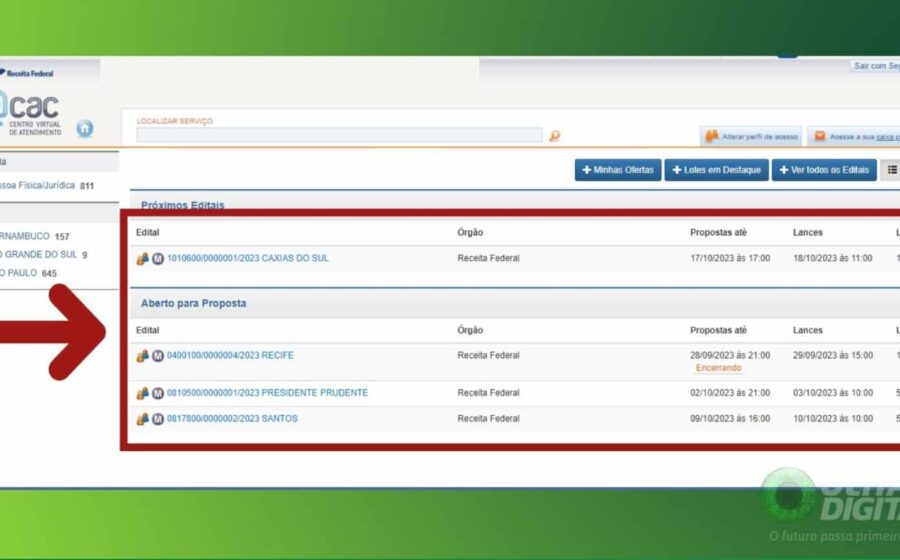Select Pessoa Física/Jurídica 811 filter

tap(47, 185)
